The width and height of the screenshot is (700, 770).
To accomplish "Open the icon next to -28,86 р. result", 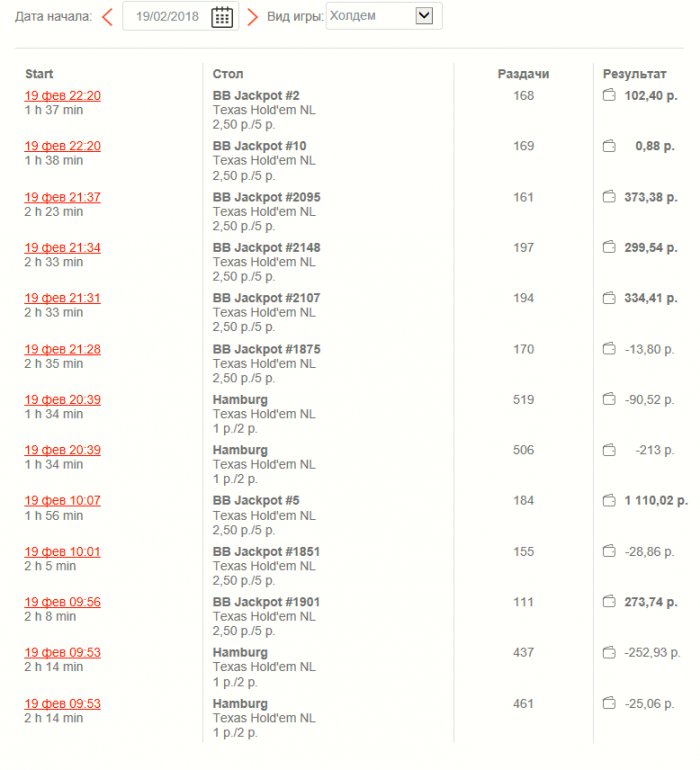I will pyautogui.click(x=608, y=551).
